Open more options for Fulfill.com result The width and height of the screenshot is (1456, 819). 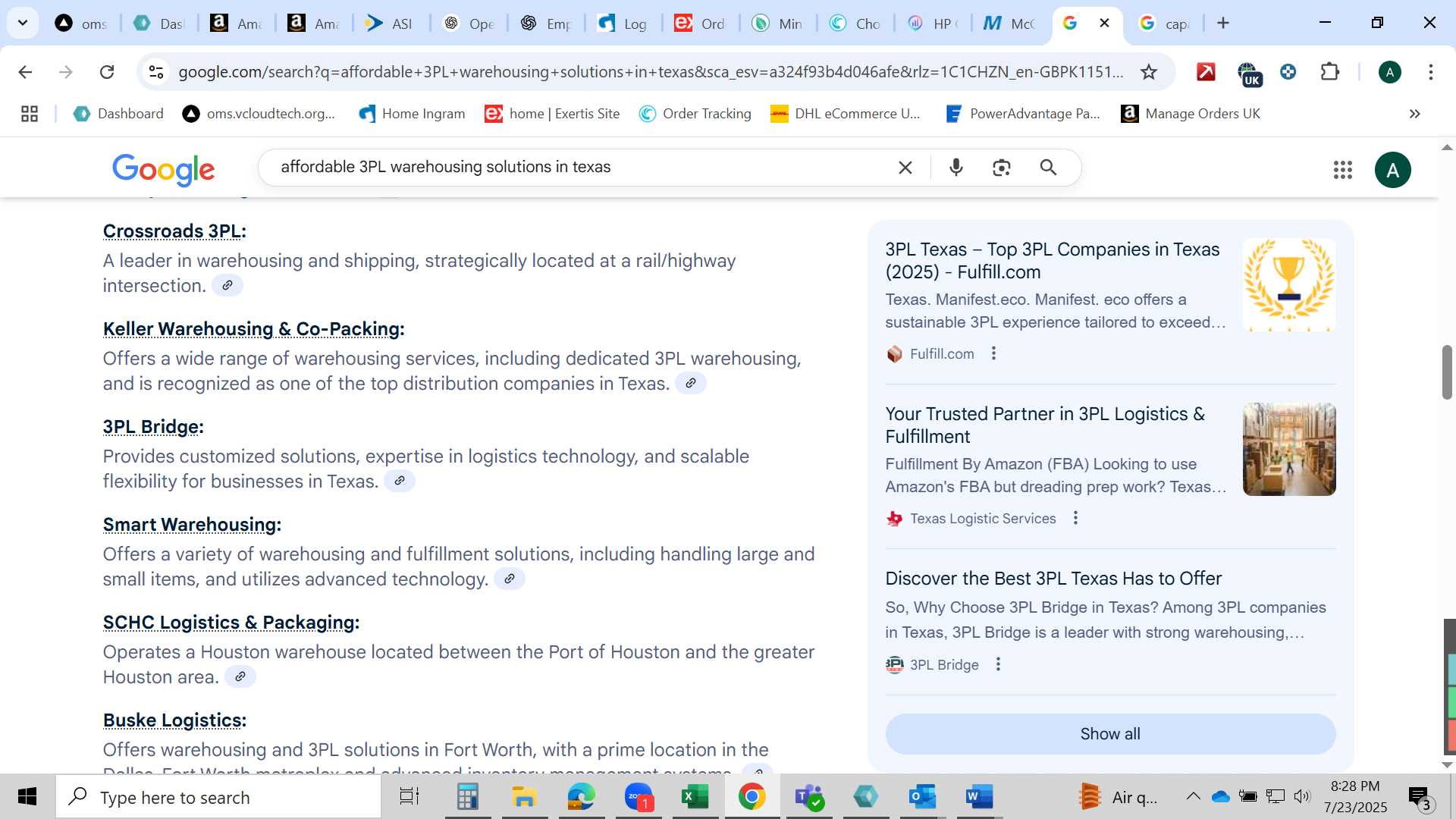[x=993, y=353]
